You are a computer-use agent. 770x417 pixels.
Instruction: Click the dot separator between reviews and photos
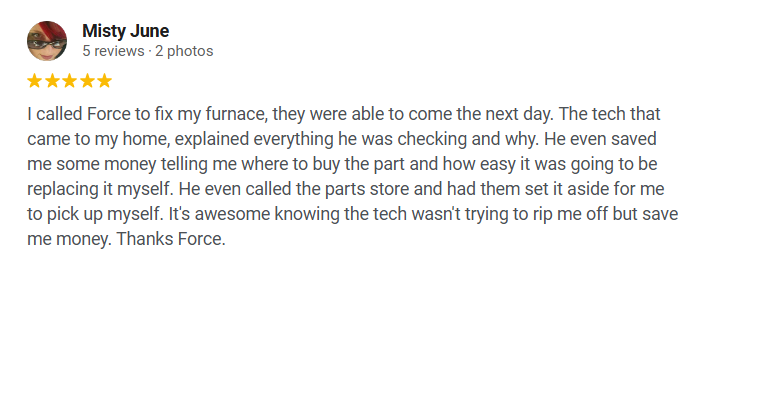[x=150, y=52]
